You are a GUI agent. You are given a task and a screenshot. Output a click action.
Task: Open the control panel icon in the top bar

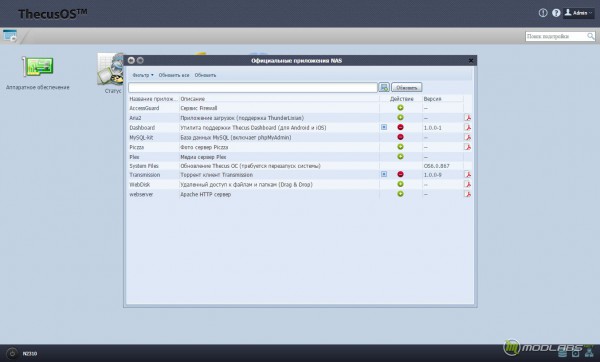[x=10, y=36]
